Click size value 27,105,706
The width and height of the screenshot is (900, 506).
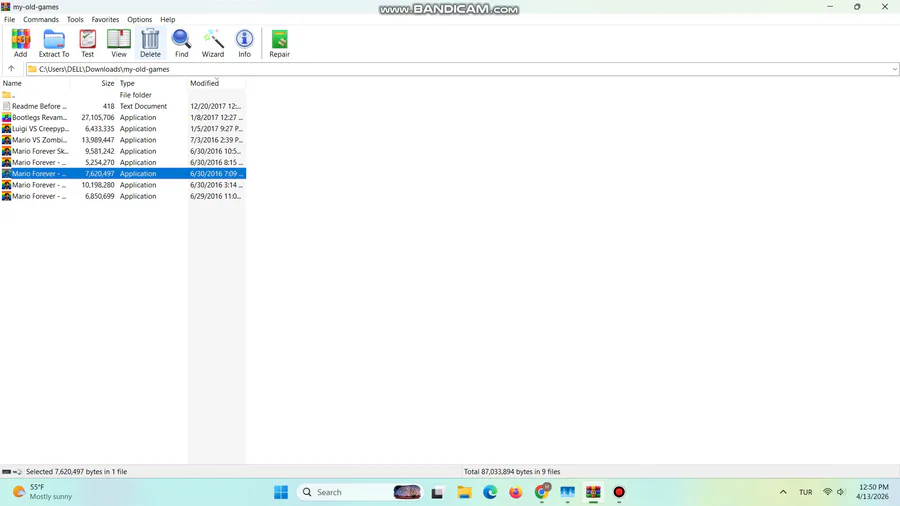point(98,118)
